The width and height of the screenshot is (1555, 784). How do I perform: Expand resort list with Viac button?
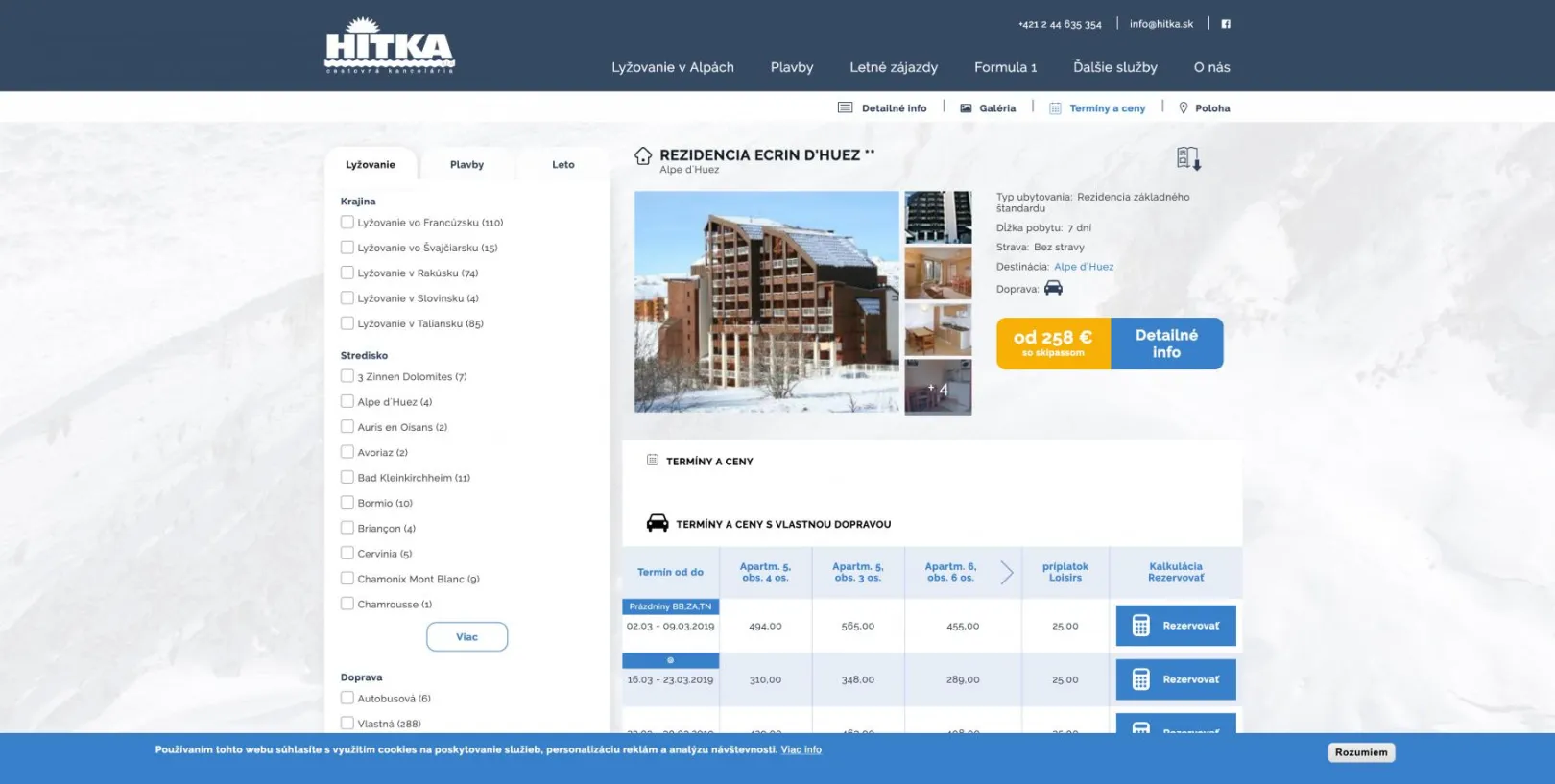pos(467,637)
